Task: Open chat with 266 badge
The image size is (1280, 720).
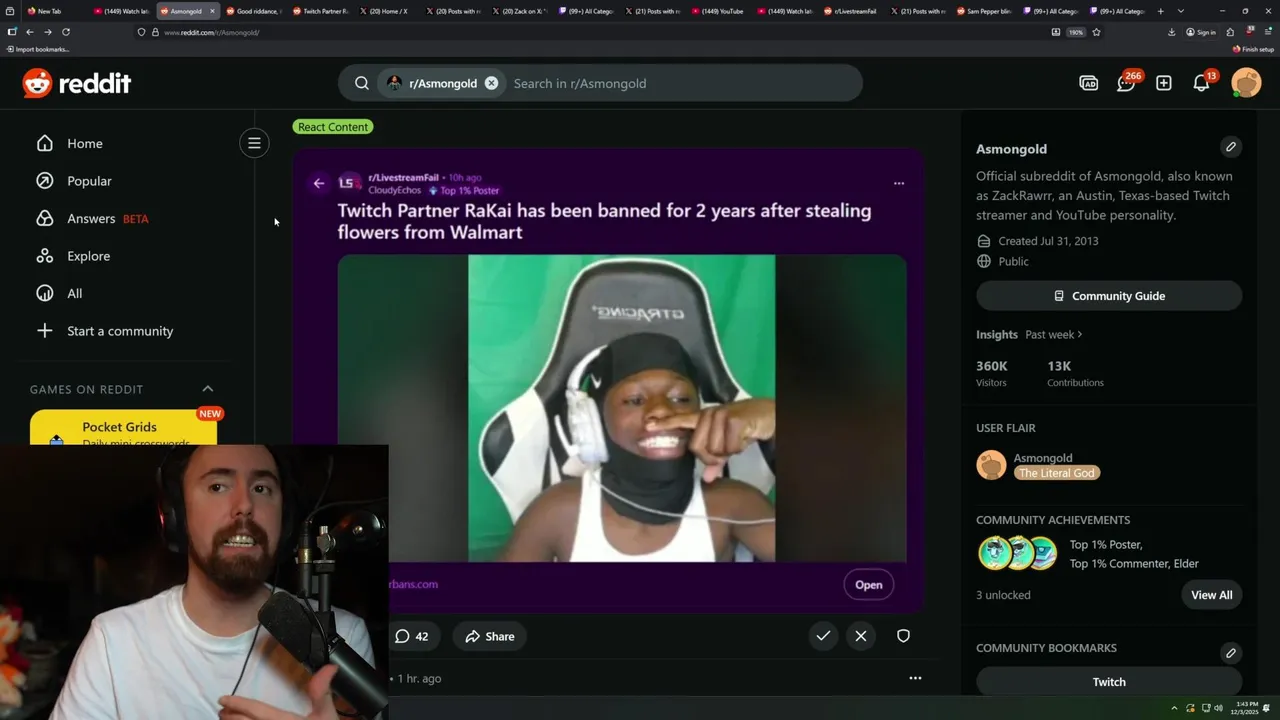Action: pyautogui.click(x=1127, y=83)
